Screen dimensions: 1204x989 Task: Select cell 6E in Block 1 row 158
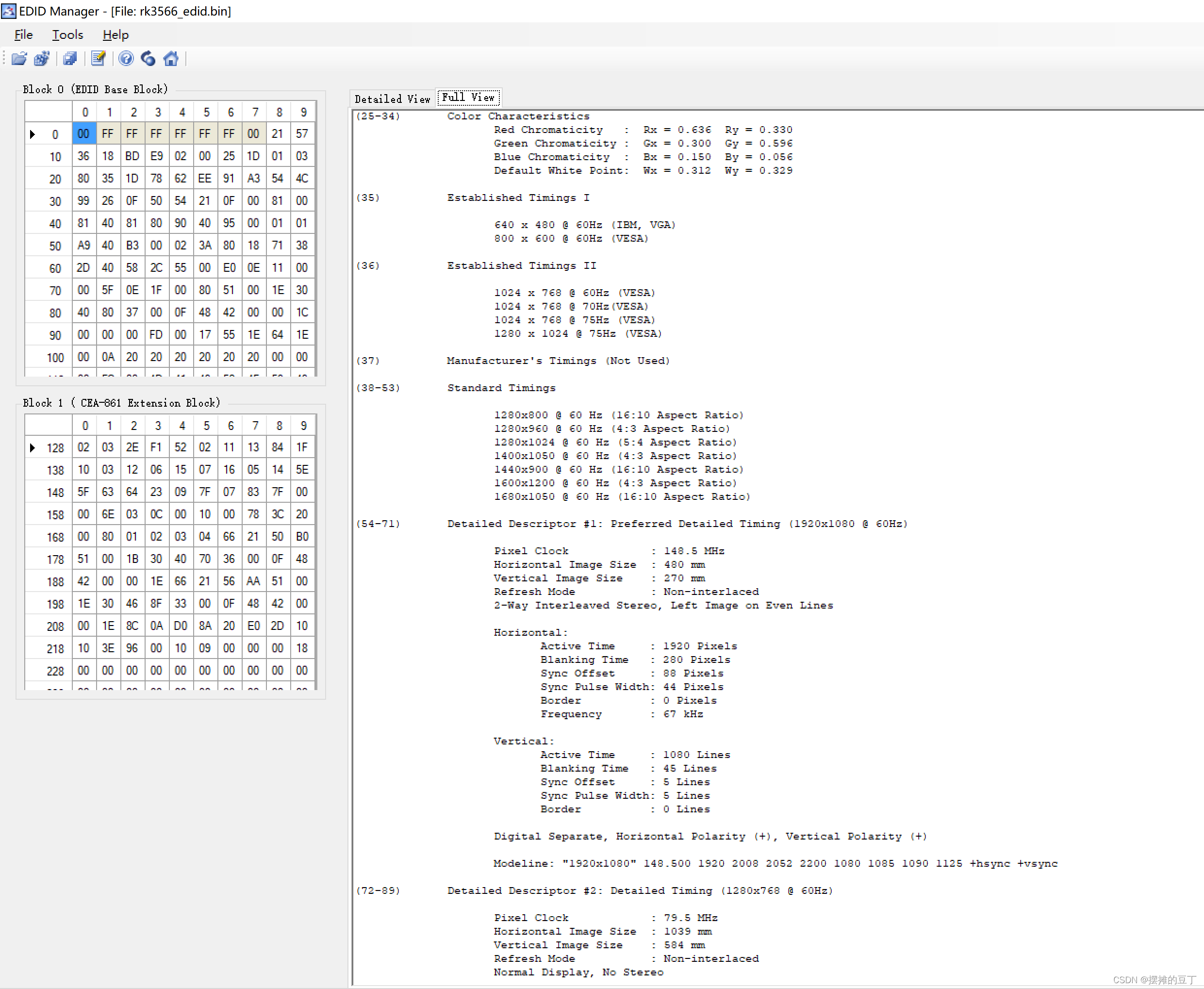click(x=108, y=514)
